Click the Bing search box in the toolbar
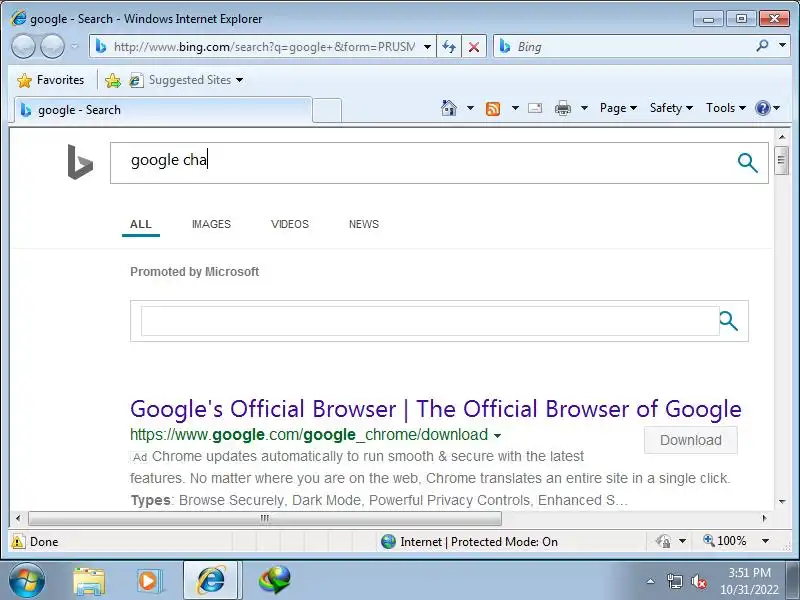Image resolution: width=800 pixels, height=600 pixels. [x=622, y=47]
